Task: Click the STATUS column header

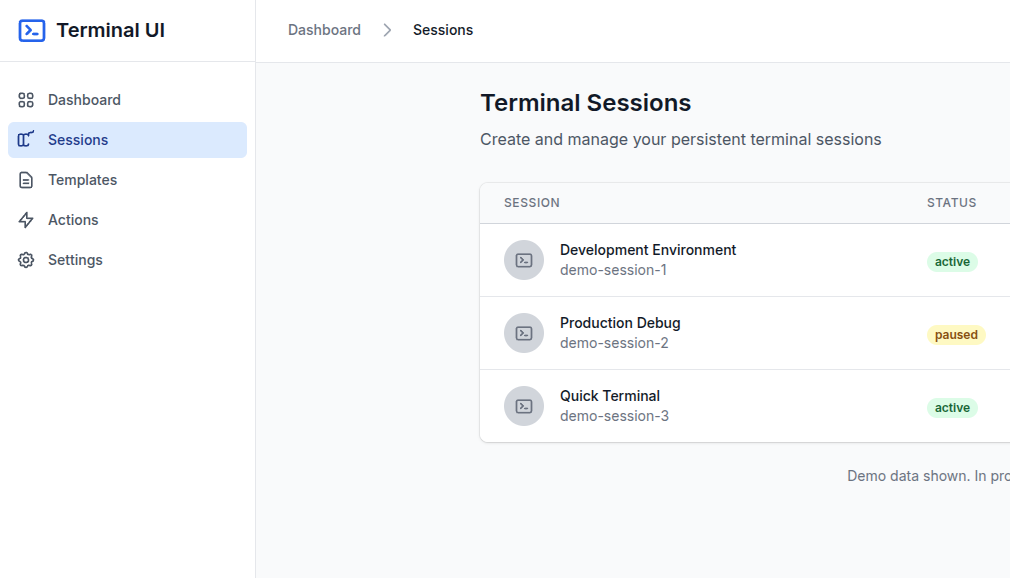Action: click(x=951, y=203)
